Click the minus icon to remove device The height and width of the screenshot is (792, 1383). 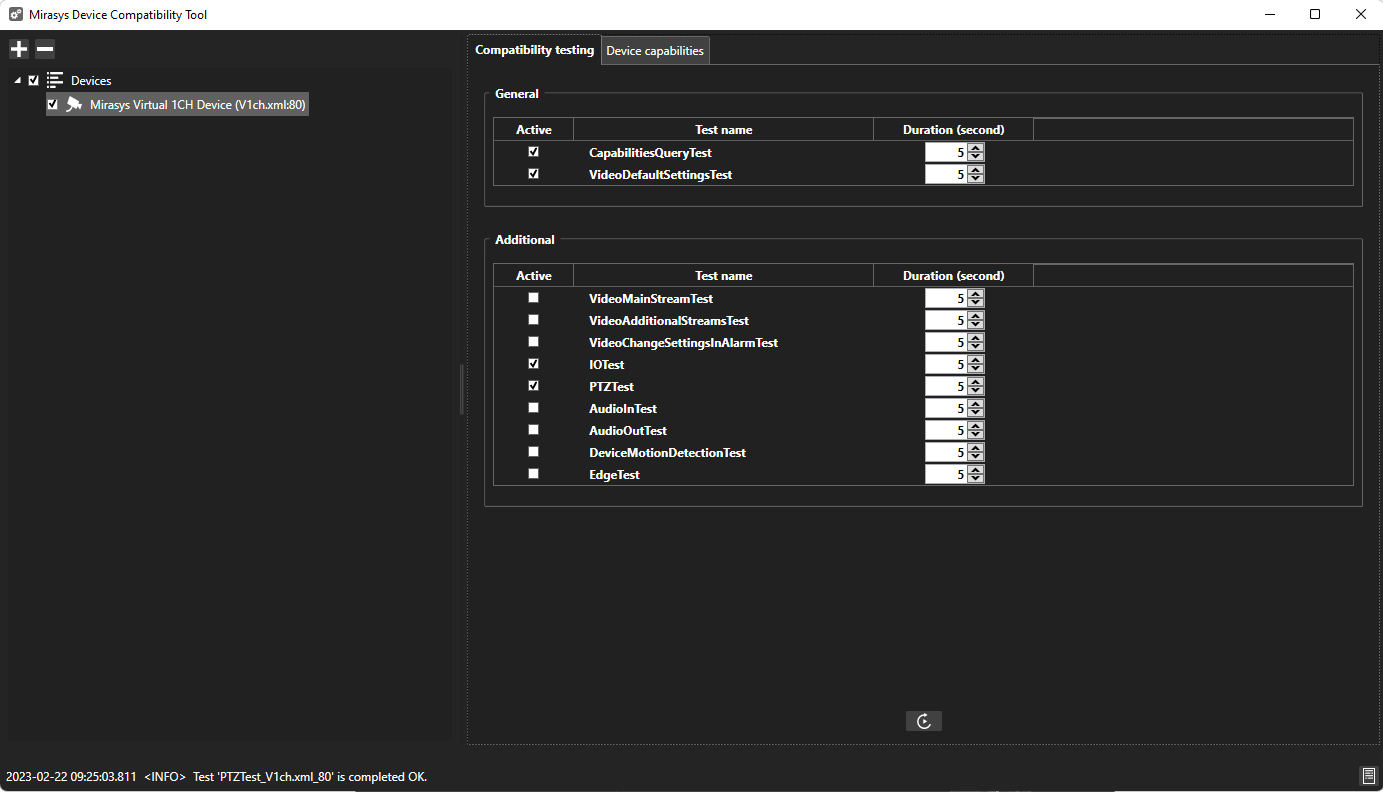tap(45, 49)
